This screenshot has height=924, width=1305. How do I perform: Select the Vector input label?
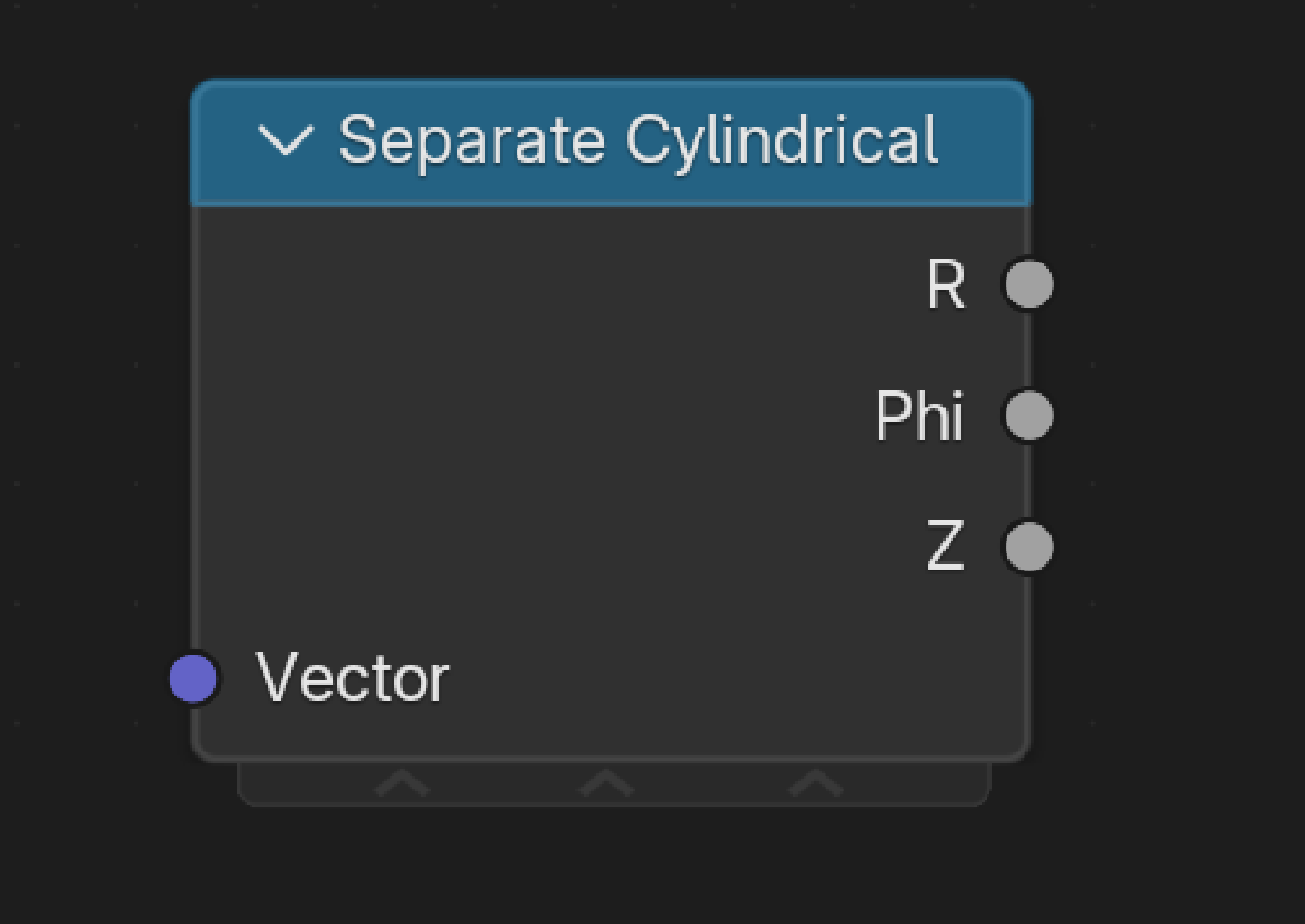click(353, 679)
